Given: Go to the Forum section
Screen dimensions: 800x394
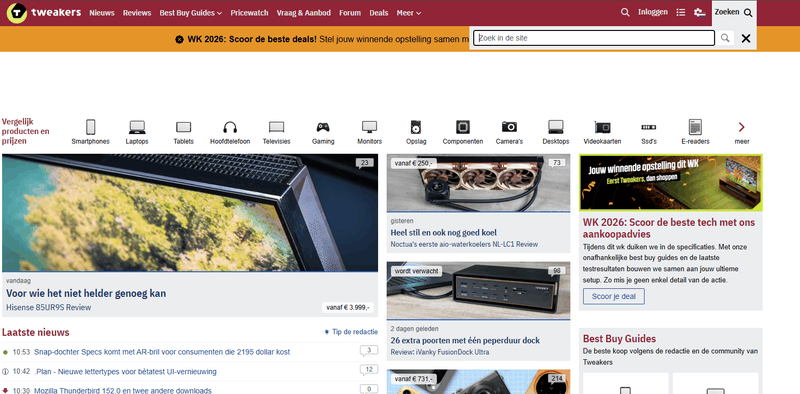Looking at the screenshot, I should click(x=350, y=13).
